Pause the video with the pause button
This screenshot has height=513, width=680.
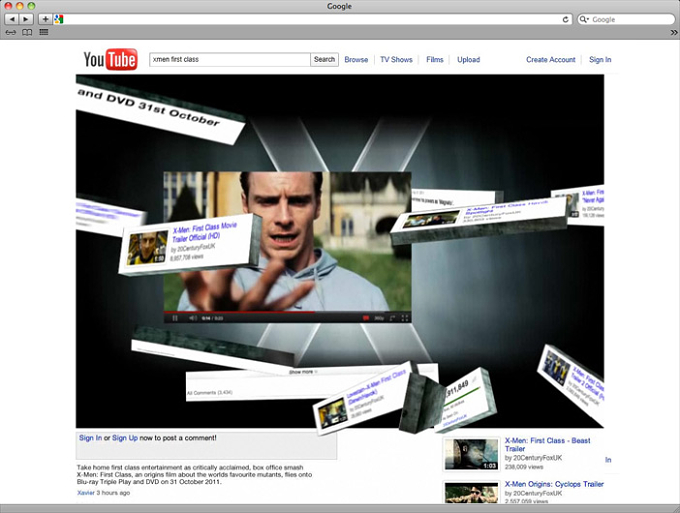point(175,318)
